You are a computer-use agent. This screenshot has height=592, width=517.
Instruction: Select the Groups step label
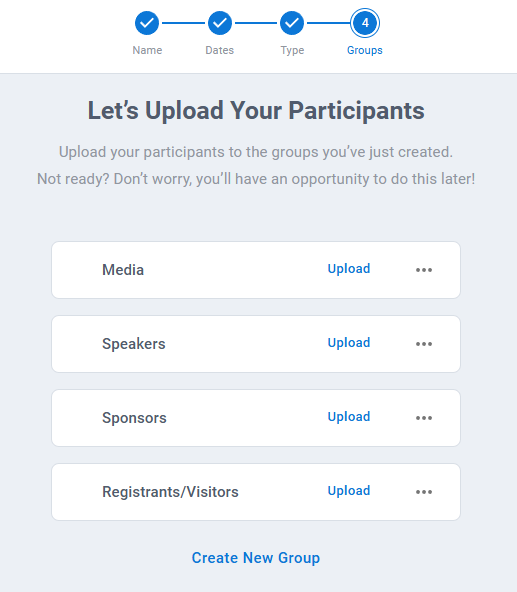click(365, 50)
